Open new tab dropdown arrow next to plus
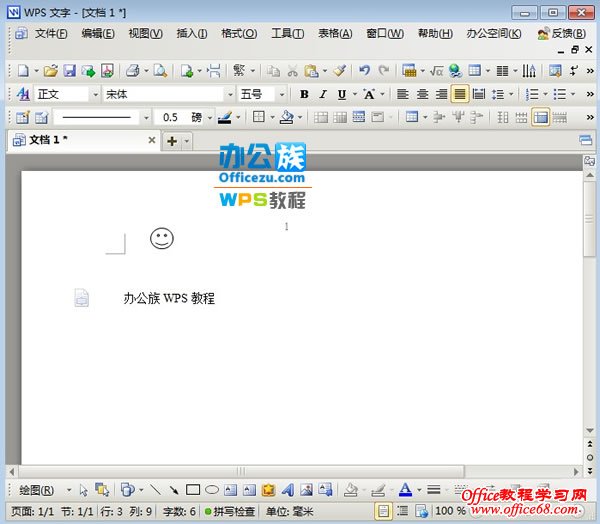 coord(187,141)
